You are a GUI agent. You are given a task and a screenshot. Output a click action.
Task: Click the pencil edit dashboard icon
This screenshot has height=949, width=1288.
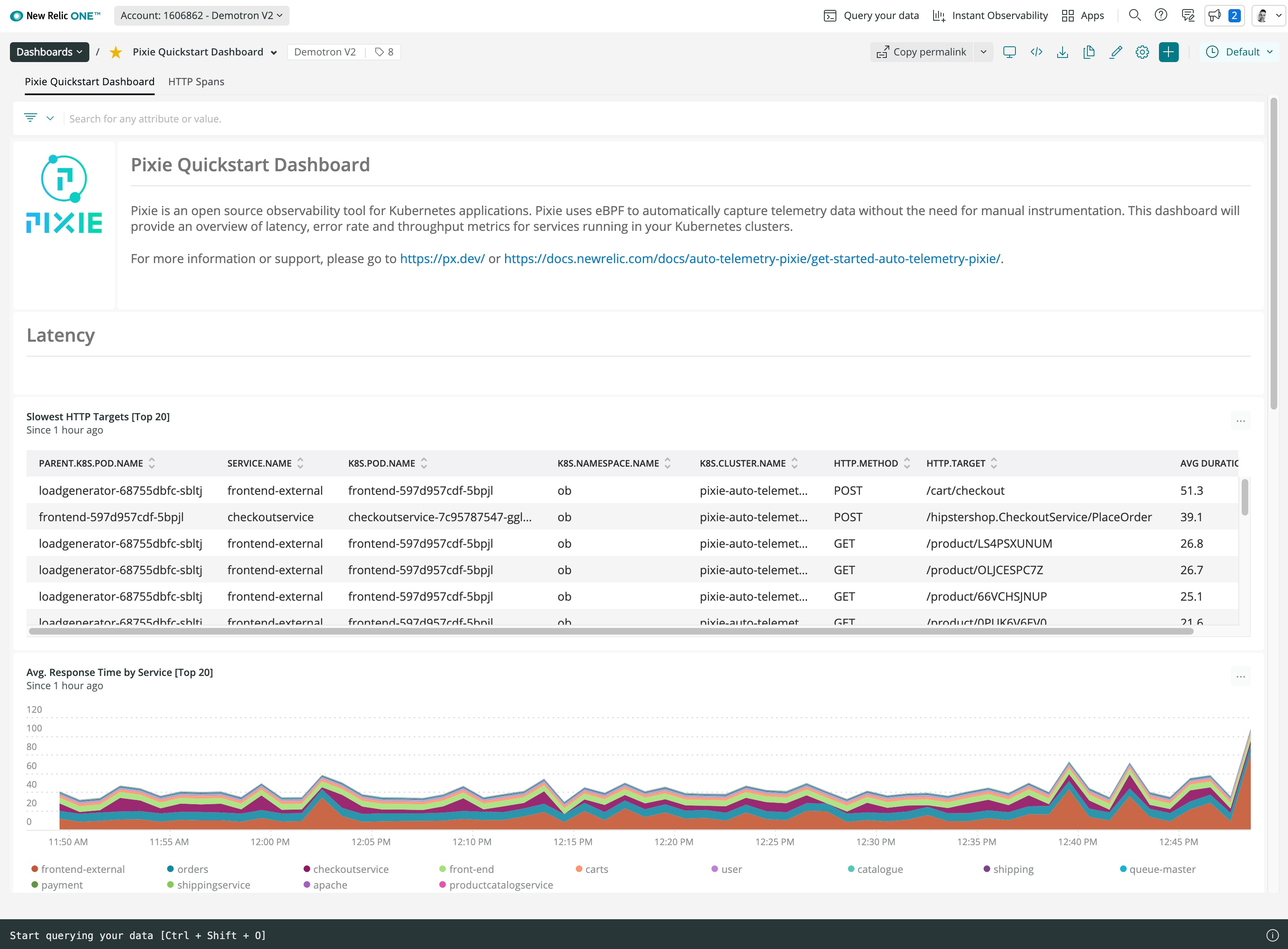coord(1116,52)
